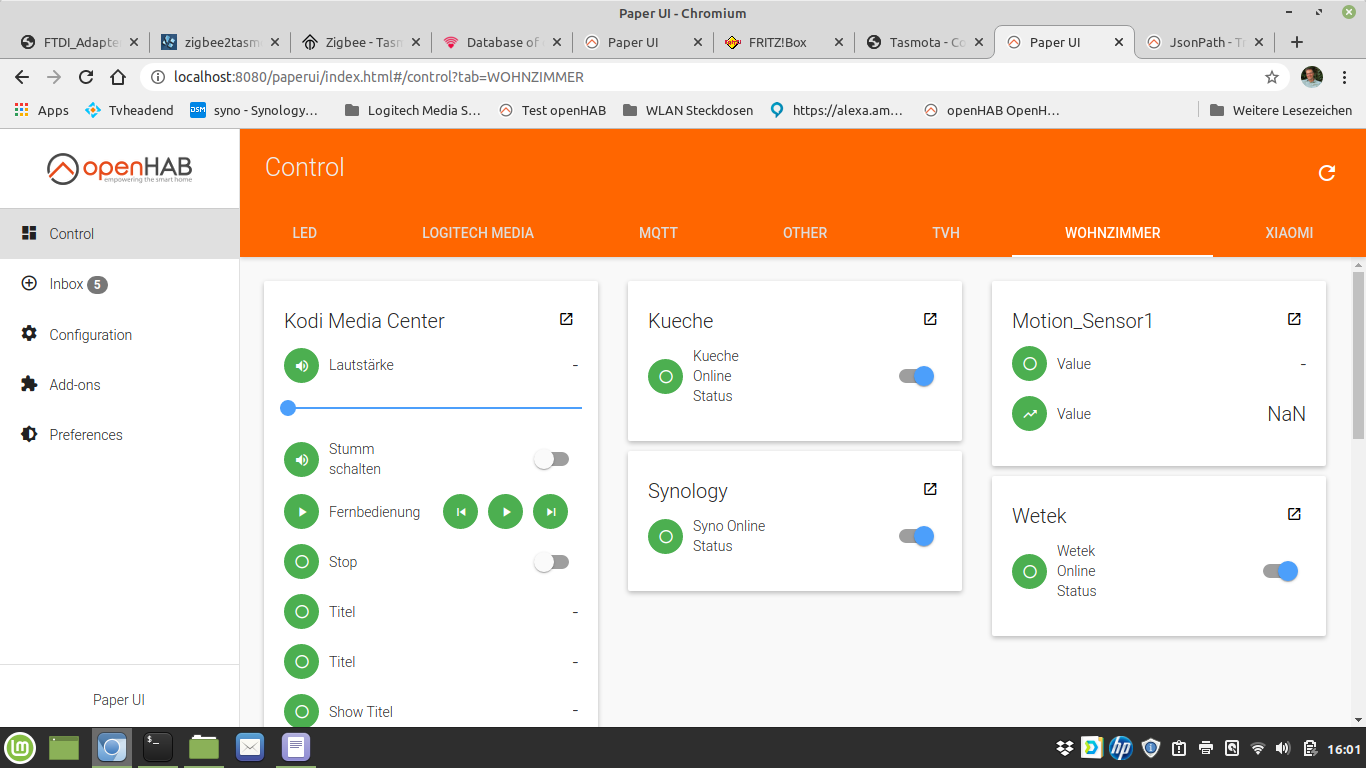Click the Lautstärke volume slider handle

288,408
